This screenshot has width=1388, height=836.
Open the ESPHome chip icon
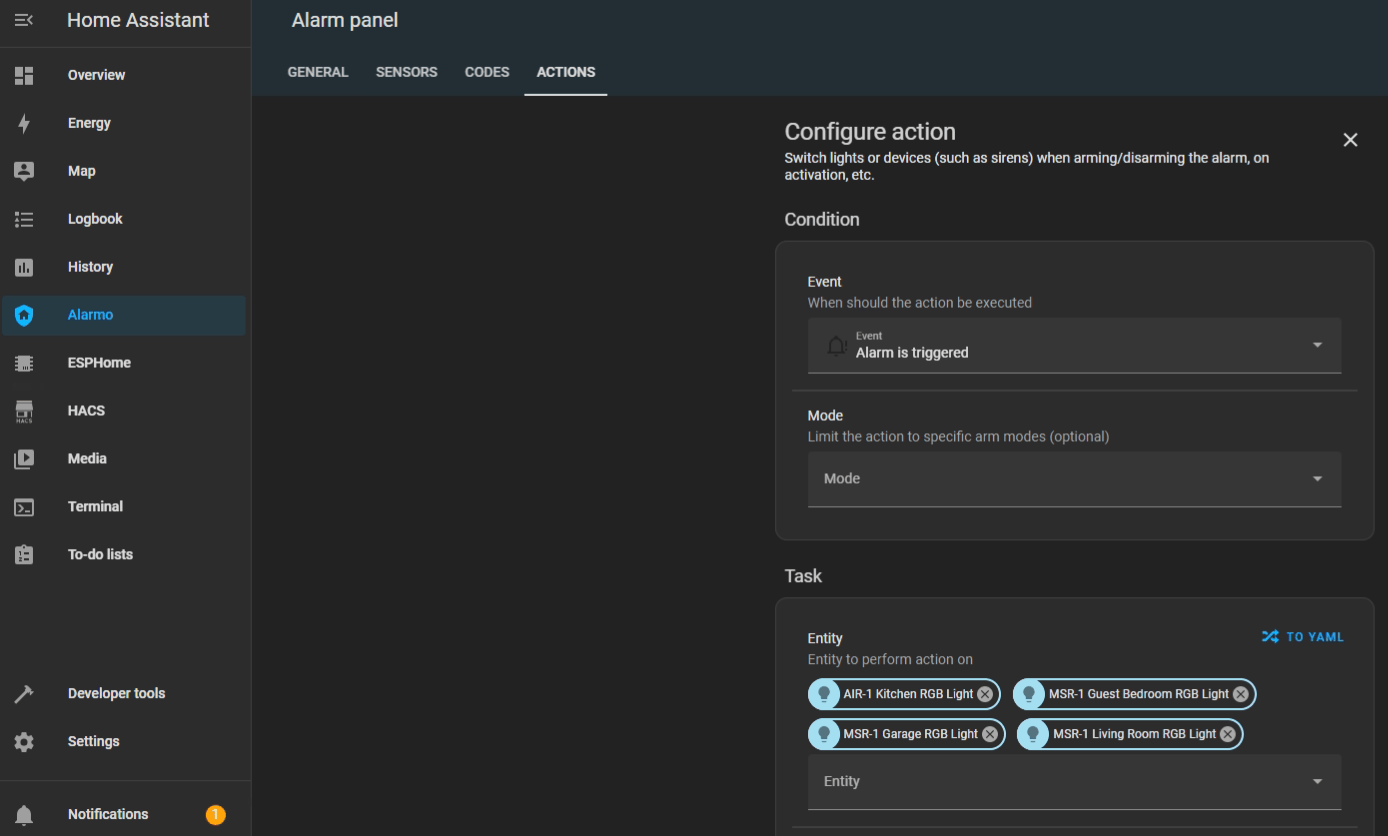click(24, 363)
